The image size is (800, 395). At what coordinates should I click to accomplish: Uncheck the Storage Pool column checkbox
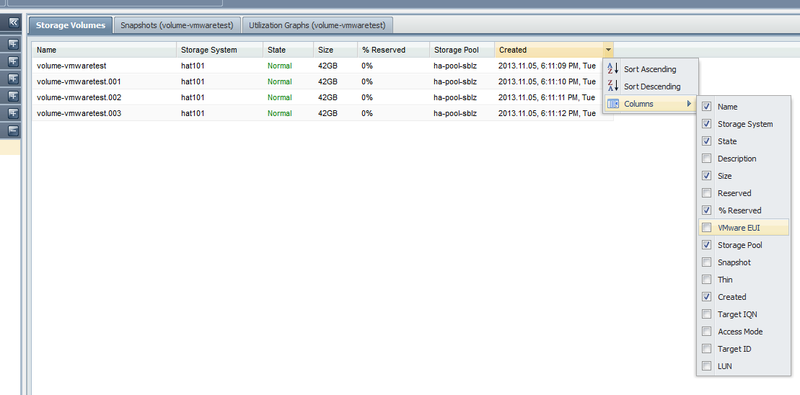coord(707,245)
